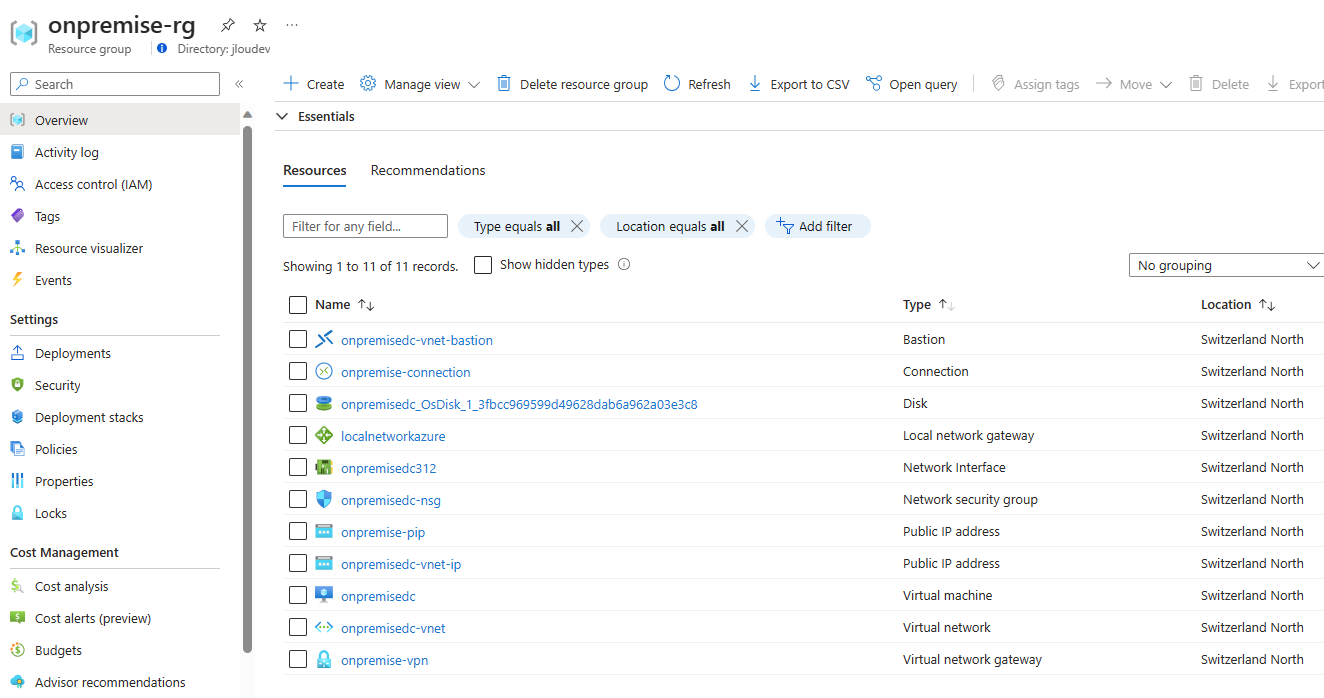
Task: Collapse the sidebar with double chevron
Action: [239, 84]
